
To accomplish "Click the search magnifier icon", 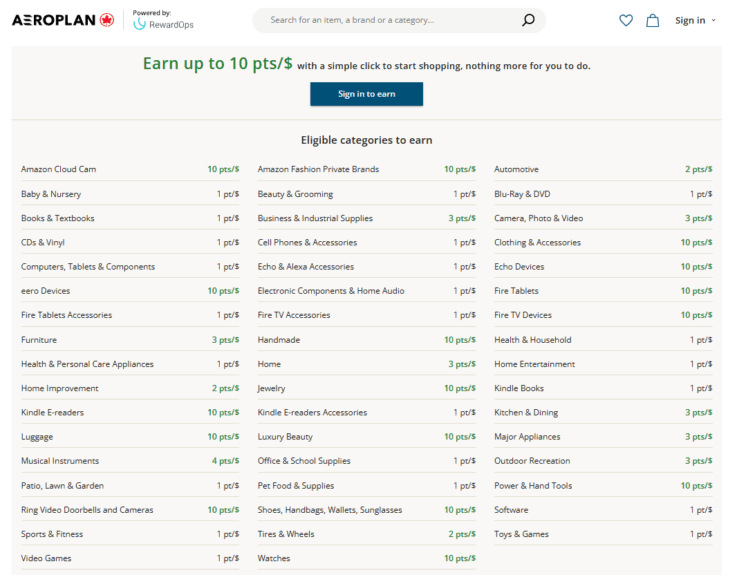I will pyautogui.click(x=528, y=20).
